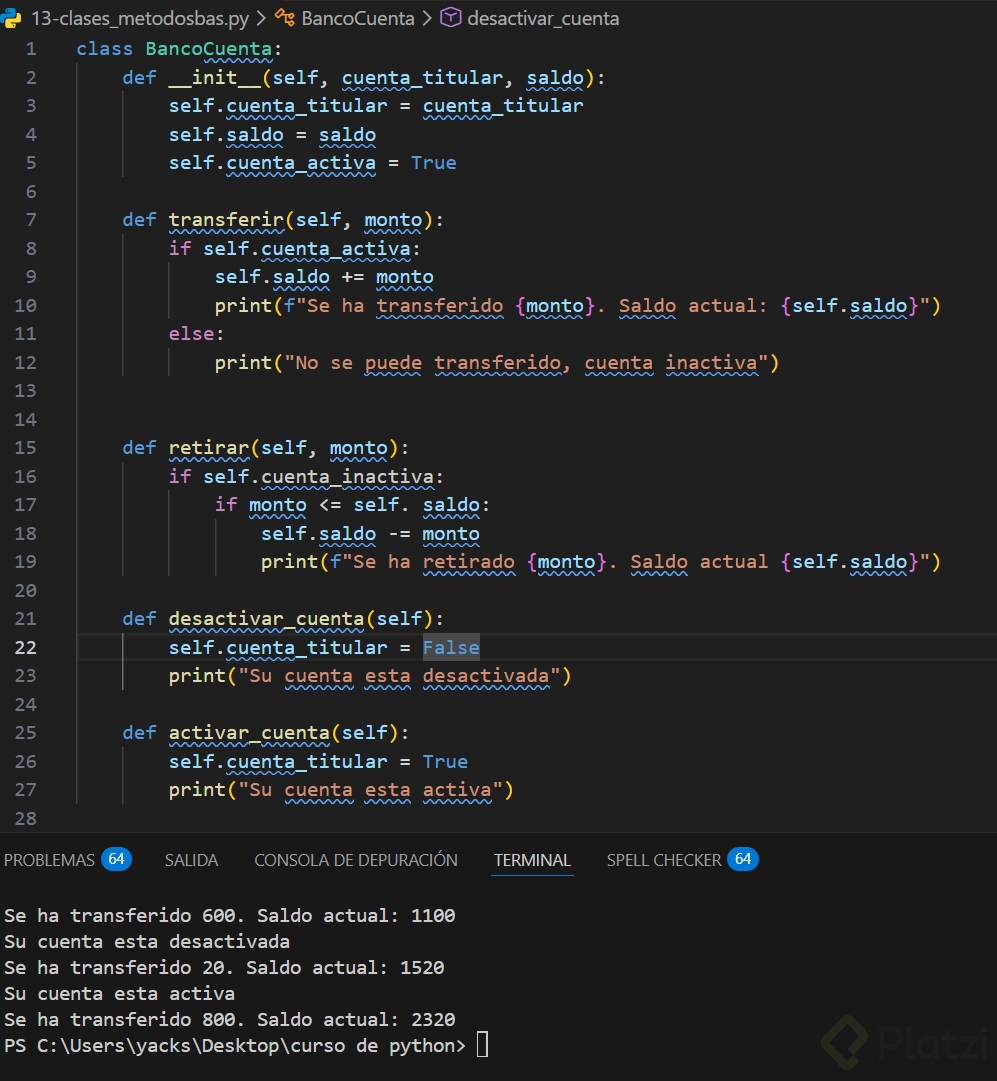Open CONSOLA DE DEPURACIÓN tab
Viewport: 997px width, 1081px height.
click(356, 860)
